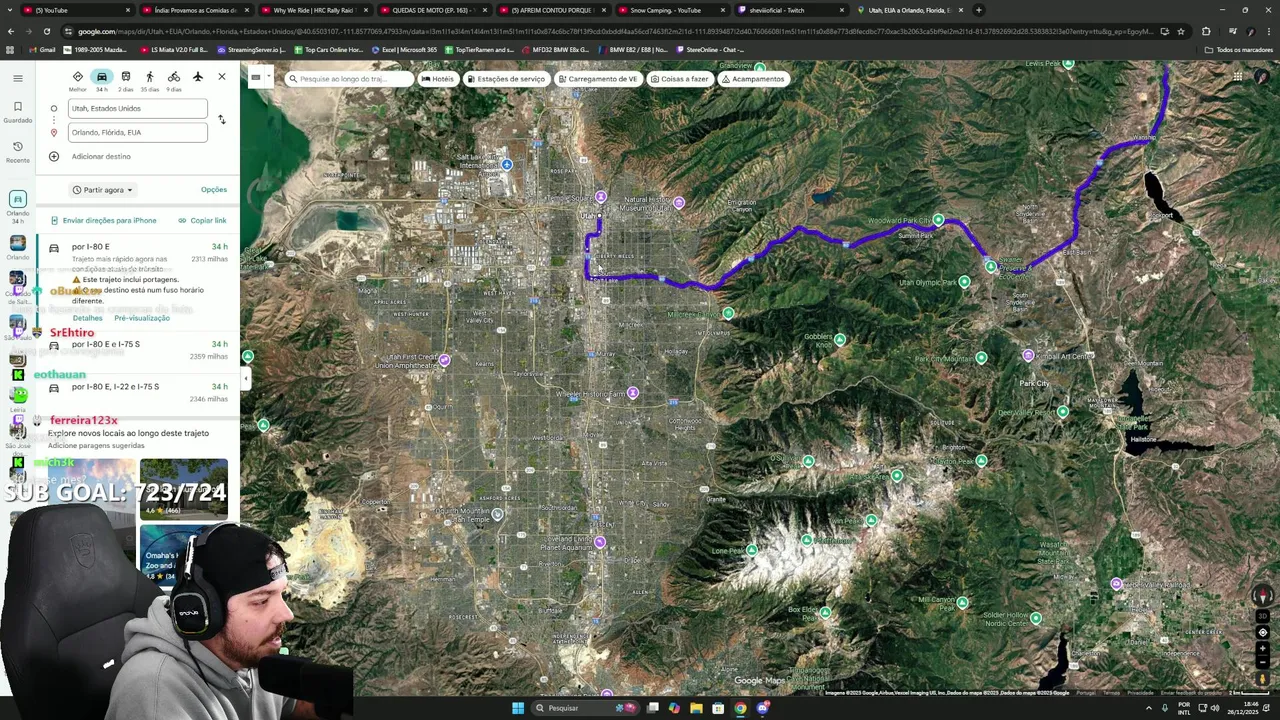
Task: Swap origin and destination with reverse arrows
Action: 222,120
